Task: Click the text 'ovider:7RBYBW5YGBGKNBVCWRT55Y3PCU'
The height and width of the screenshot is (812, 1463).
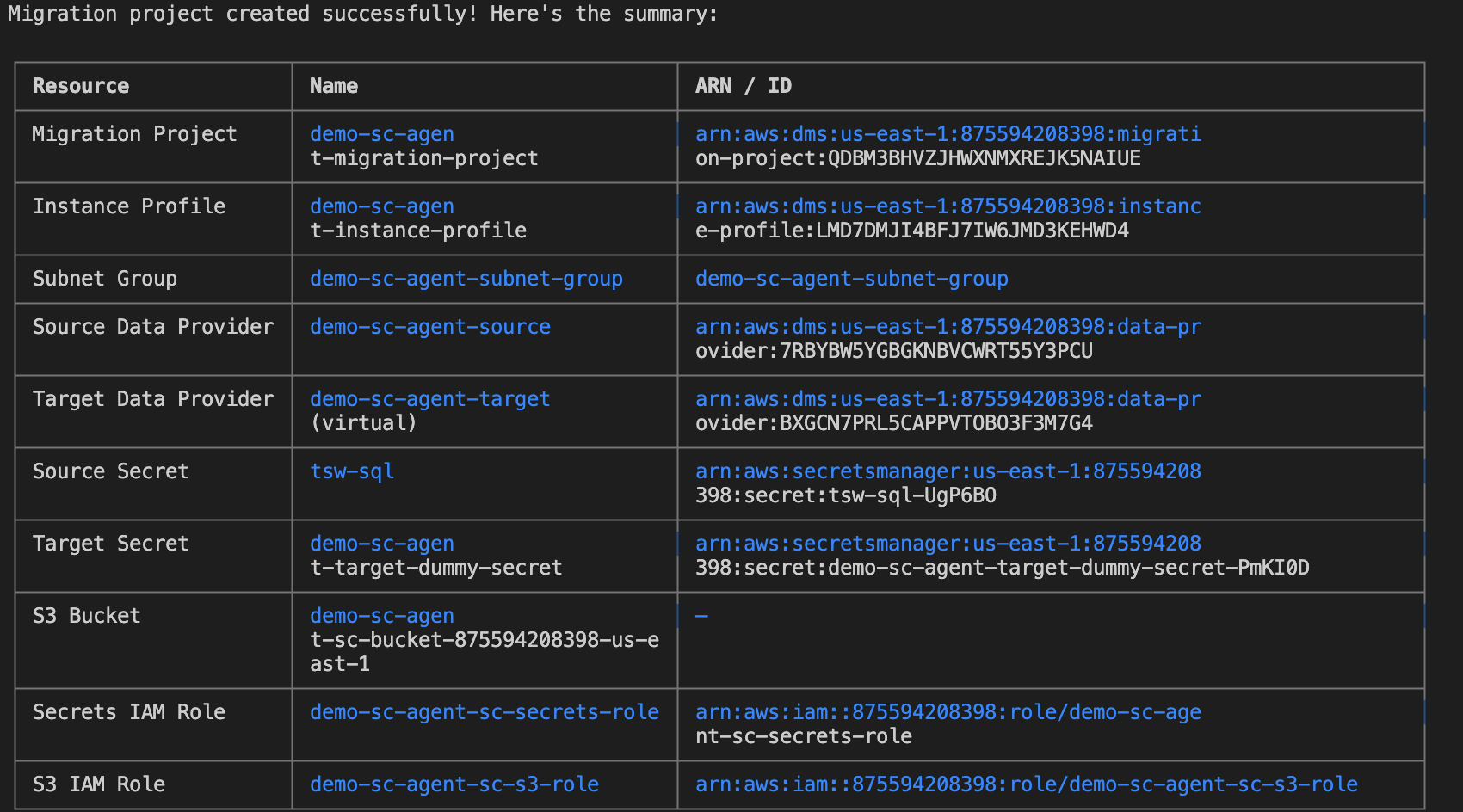Action: 894,351
